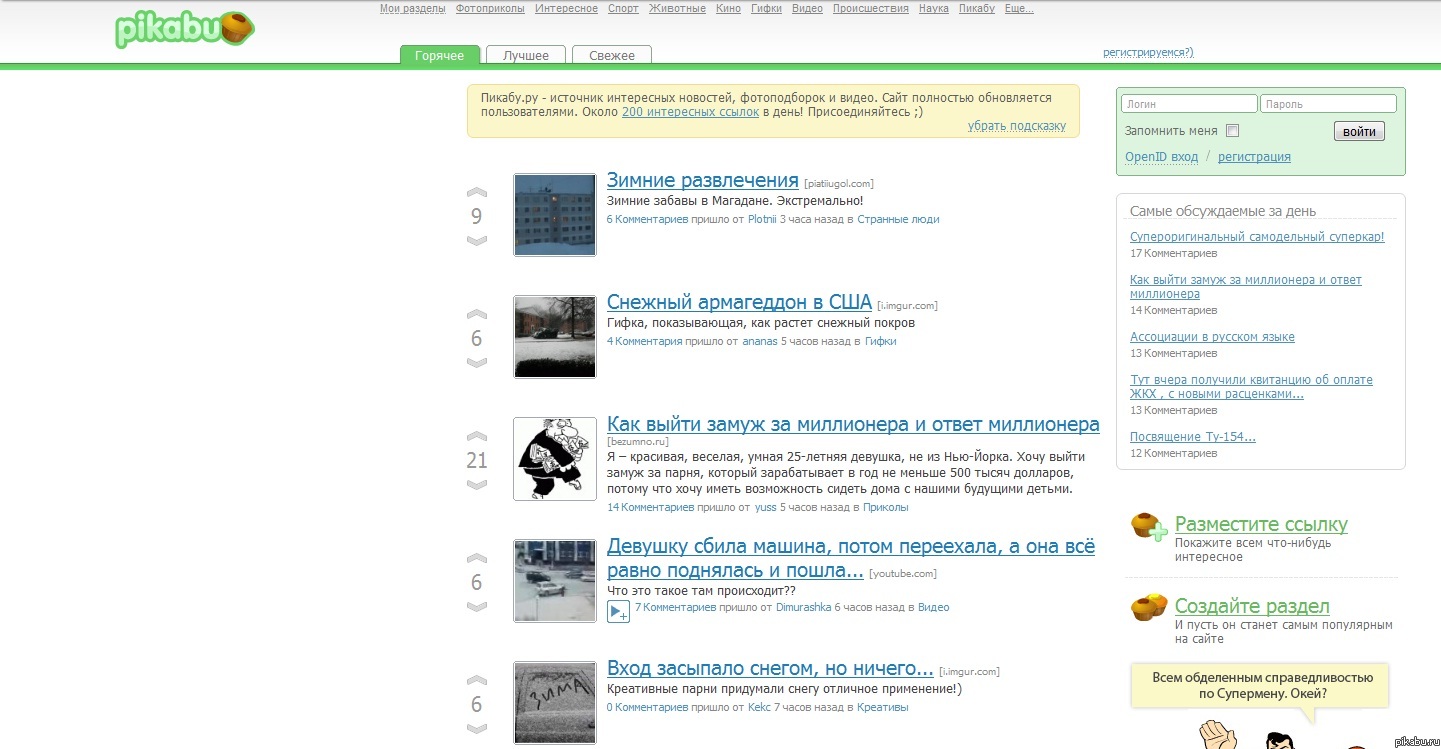
Task: Open the "регистрация" link in the login box
Action: (x=1254, y=157)
